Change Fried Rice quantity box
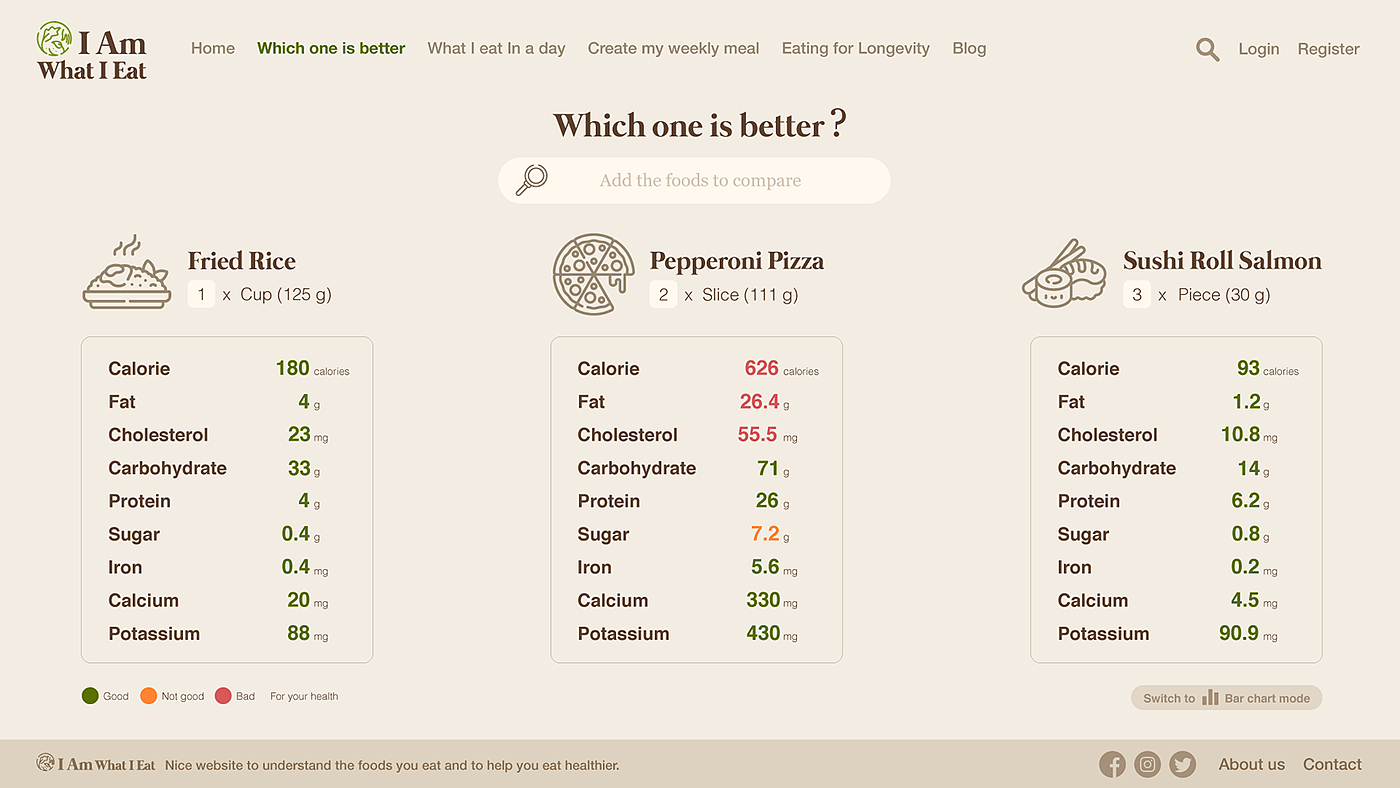The image size is (1400, 788). point(201,294)
